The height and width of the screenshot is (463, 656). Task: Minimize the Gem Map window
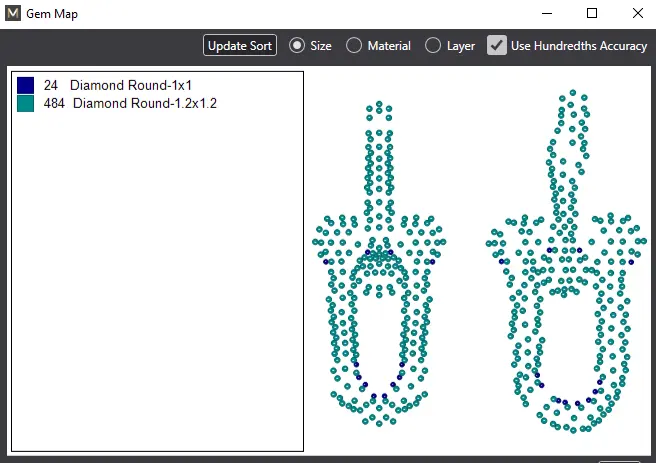pyautogui.click(x=546, y=14)
